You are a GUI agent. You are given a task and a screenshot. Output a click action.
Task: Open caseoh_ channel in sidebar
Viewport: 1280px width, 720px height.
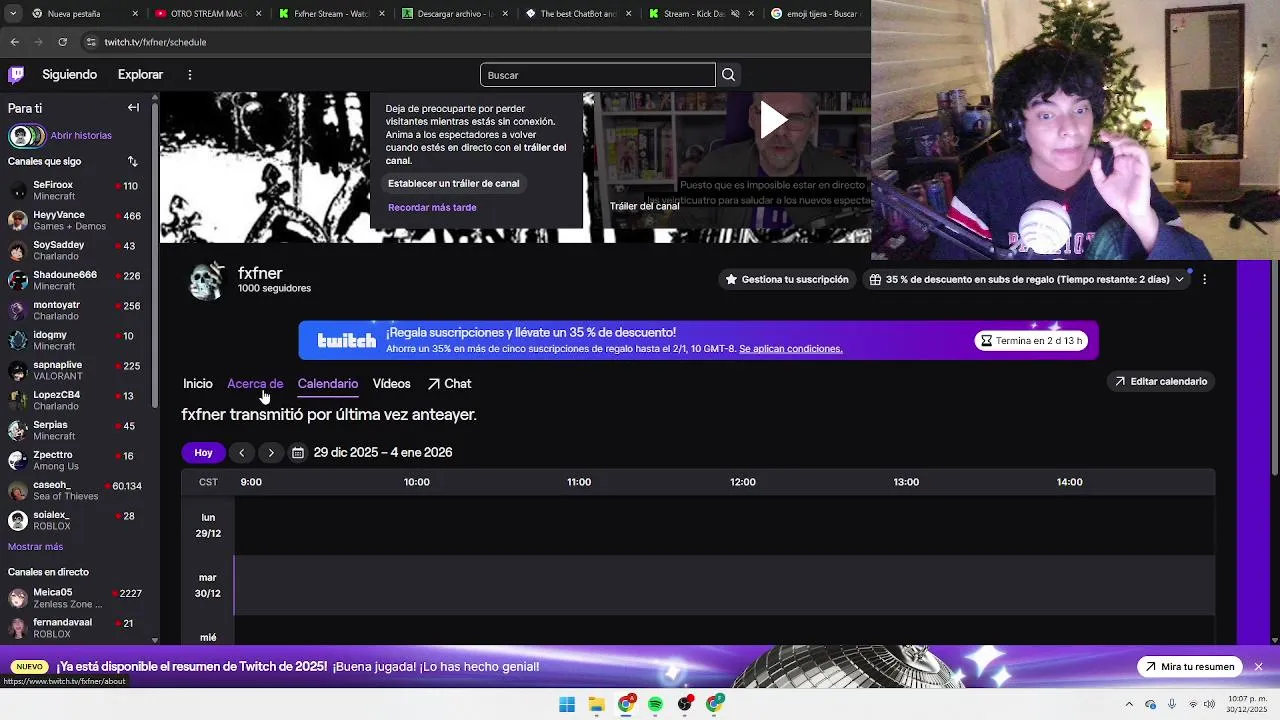tap(74, 490)
